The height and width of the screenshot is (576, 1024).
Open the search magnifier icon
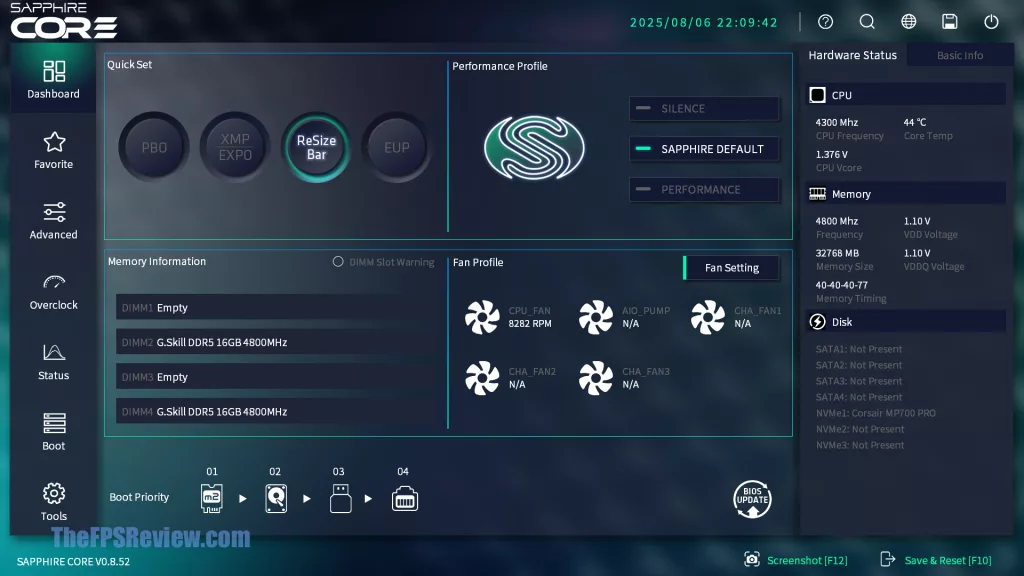[867, 22]
